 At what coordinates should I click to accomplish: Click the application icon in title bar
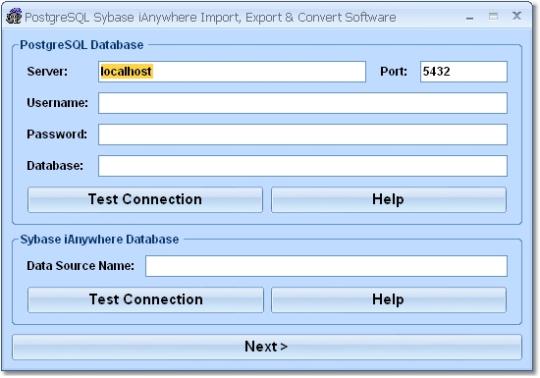click(14, 17)
